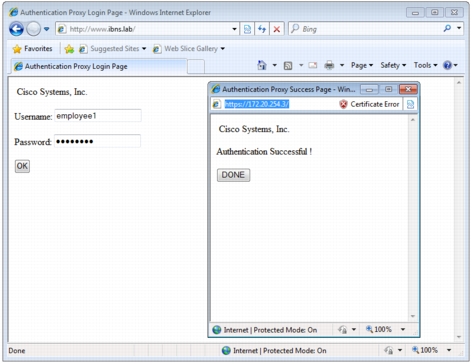Expand the Feeds dropdown arrow
This screenshot has height=364, width=473.
pyautogui.click(x=301, y=65)
